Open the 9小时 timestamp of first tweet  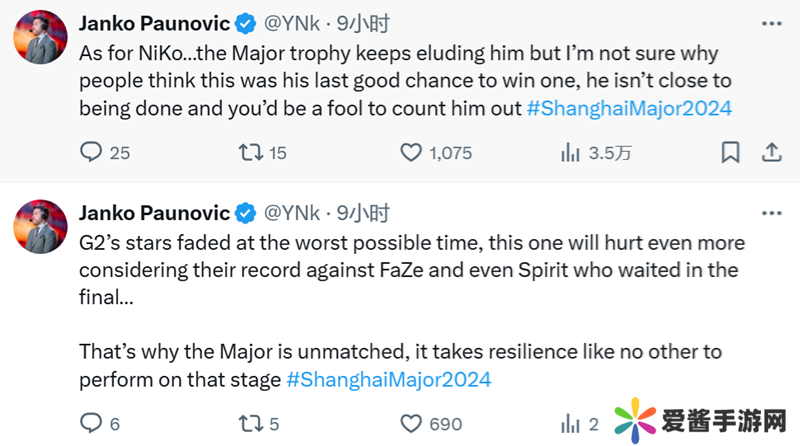[x=362, y=22]
